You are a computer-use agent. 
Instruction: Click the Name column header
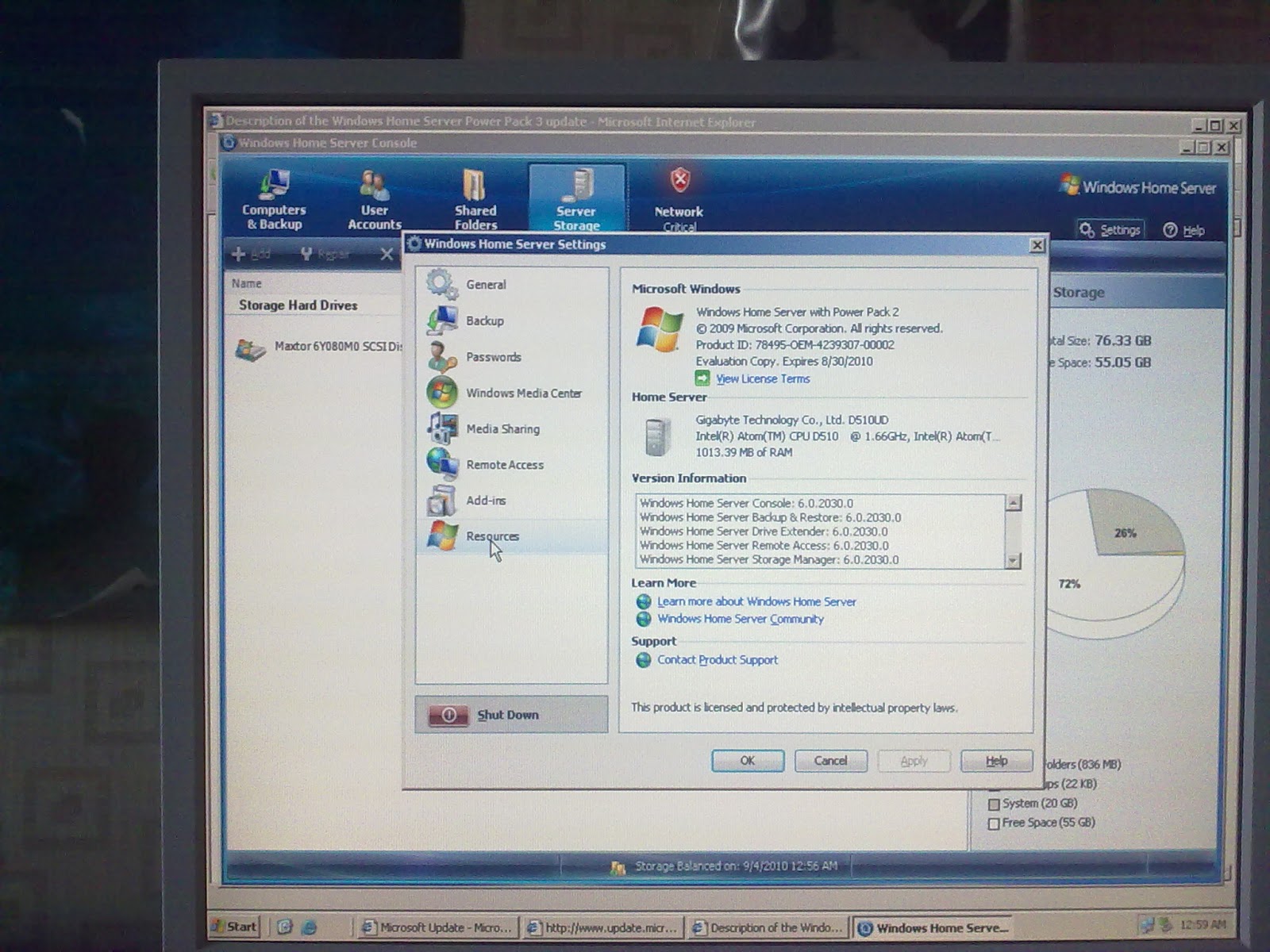click(x=246, y=283)
